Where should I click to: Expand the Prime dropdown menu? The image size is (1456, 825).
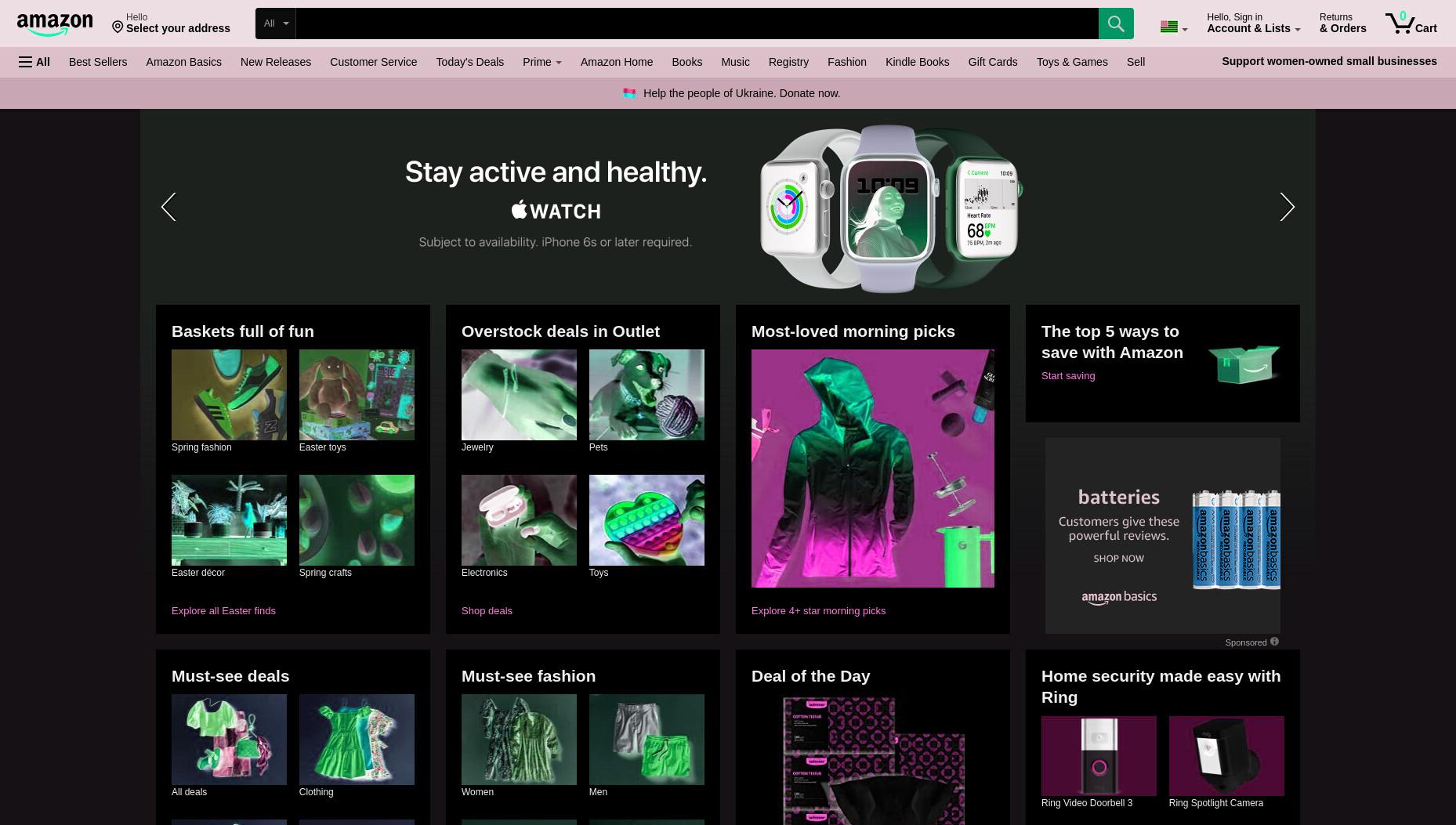click(x=541, y=62)
